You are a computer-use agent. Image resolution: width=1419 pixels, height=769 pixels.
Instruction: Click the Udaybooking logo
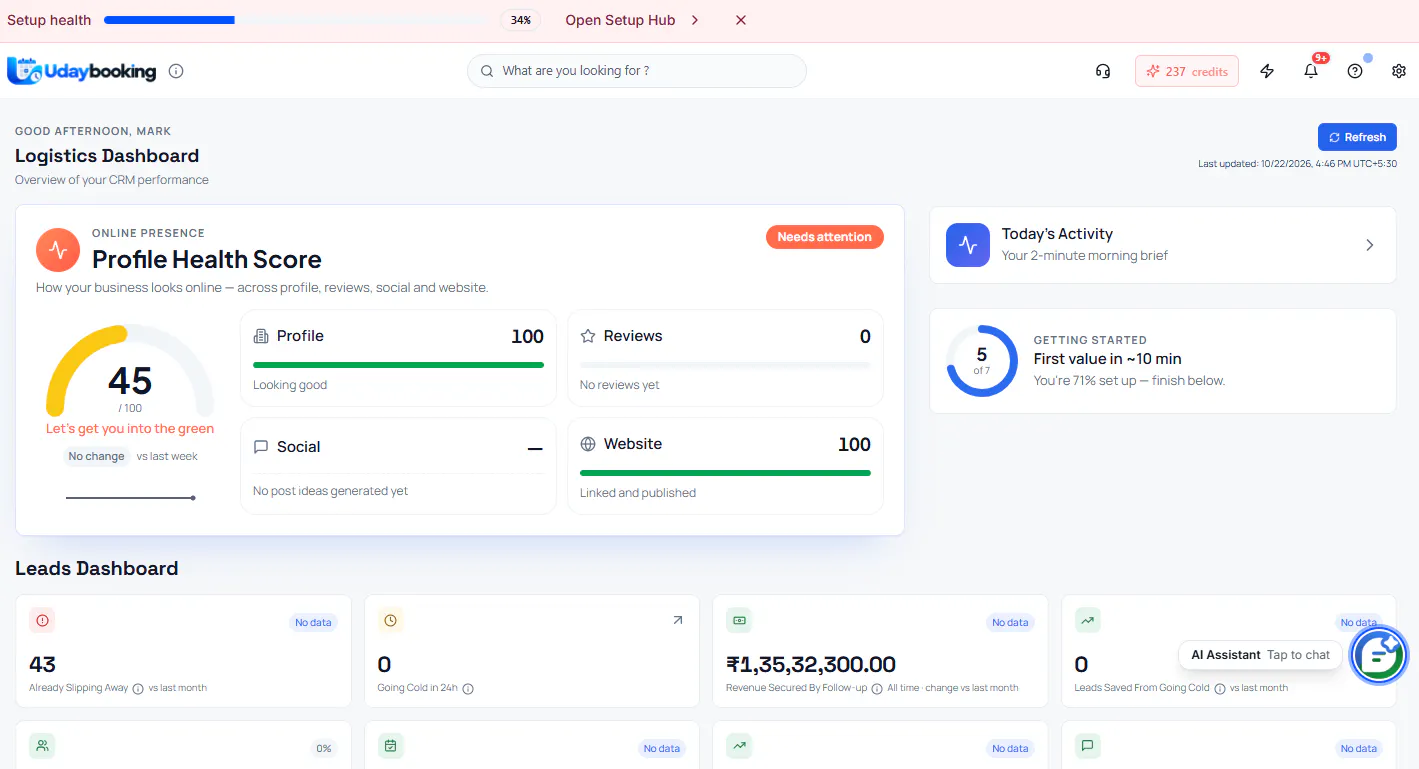click(x=82, y=71)
